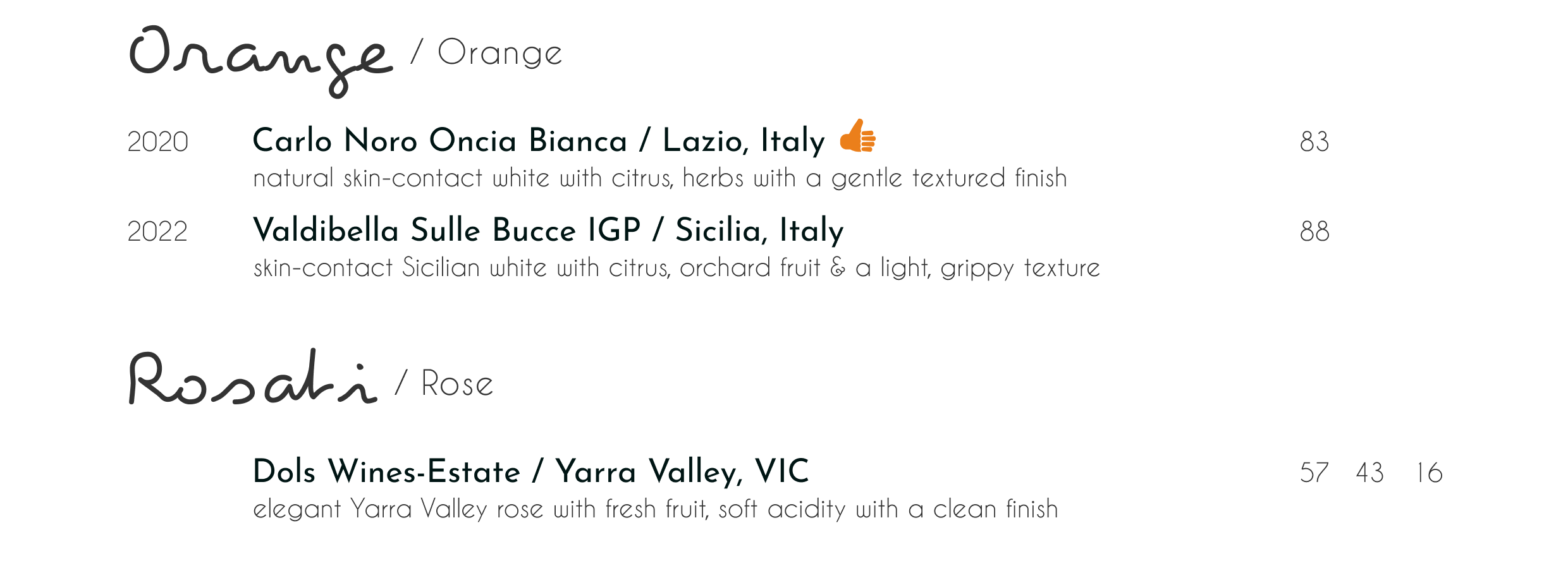1568x585 pixels.
Task: Select the Dols Wines-Estate rose title
Action: pyautogui.click(x=386, y=471)
